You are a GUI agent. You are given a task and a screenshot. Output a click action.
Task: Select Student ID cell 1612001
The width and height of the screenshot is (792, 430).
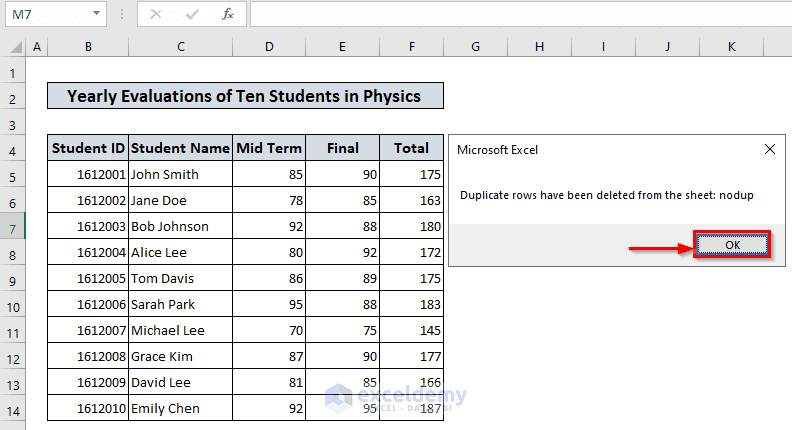(x=88, y=174)
